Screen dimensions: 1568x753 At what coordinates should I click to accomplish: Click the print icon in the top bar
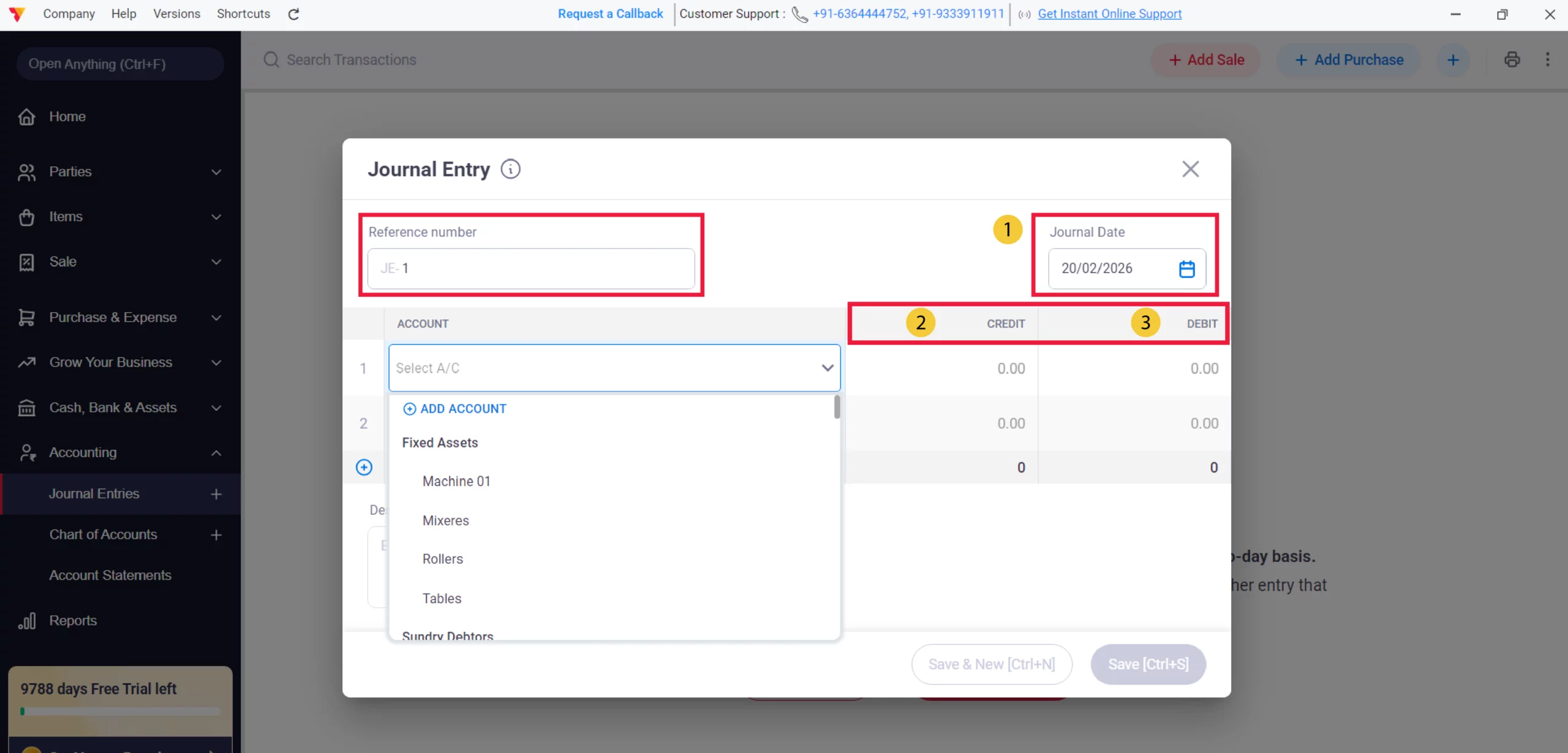coord(1512,59)
